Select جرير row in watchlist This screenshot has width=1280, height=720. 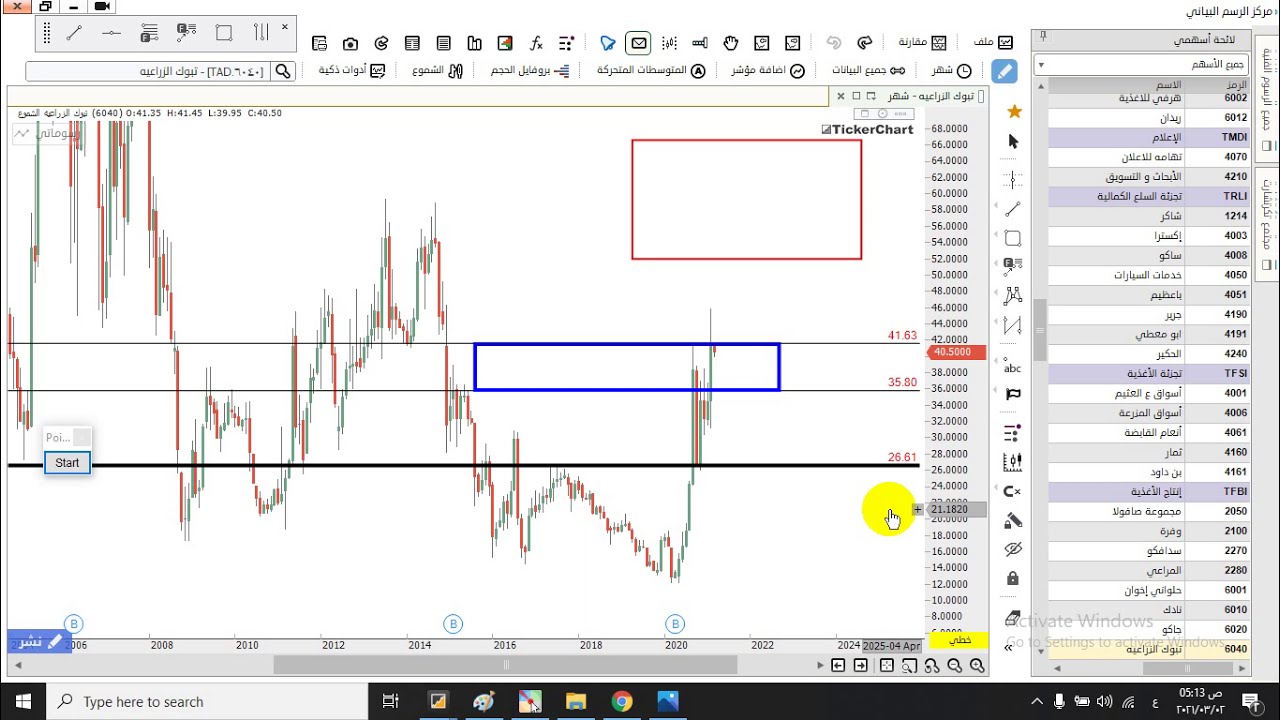pyautogui.click(x=1148, y=314)
